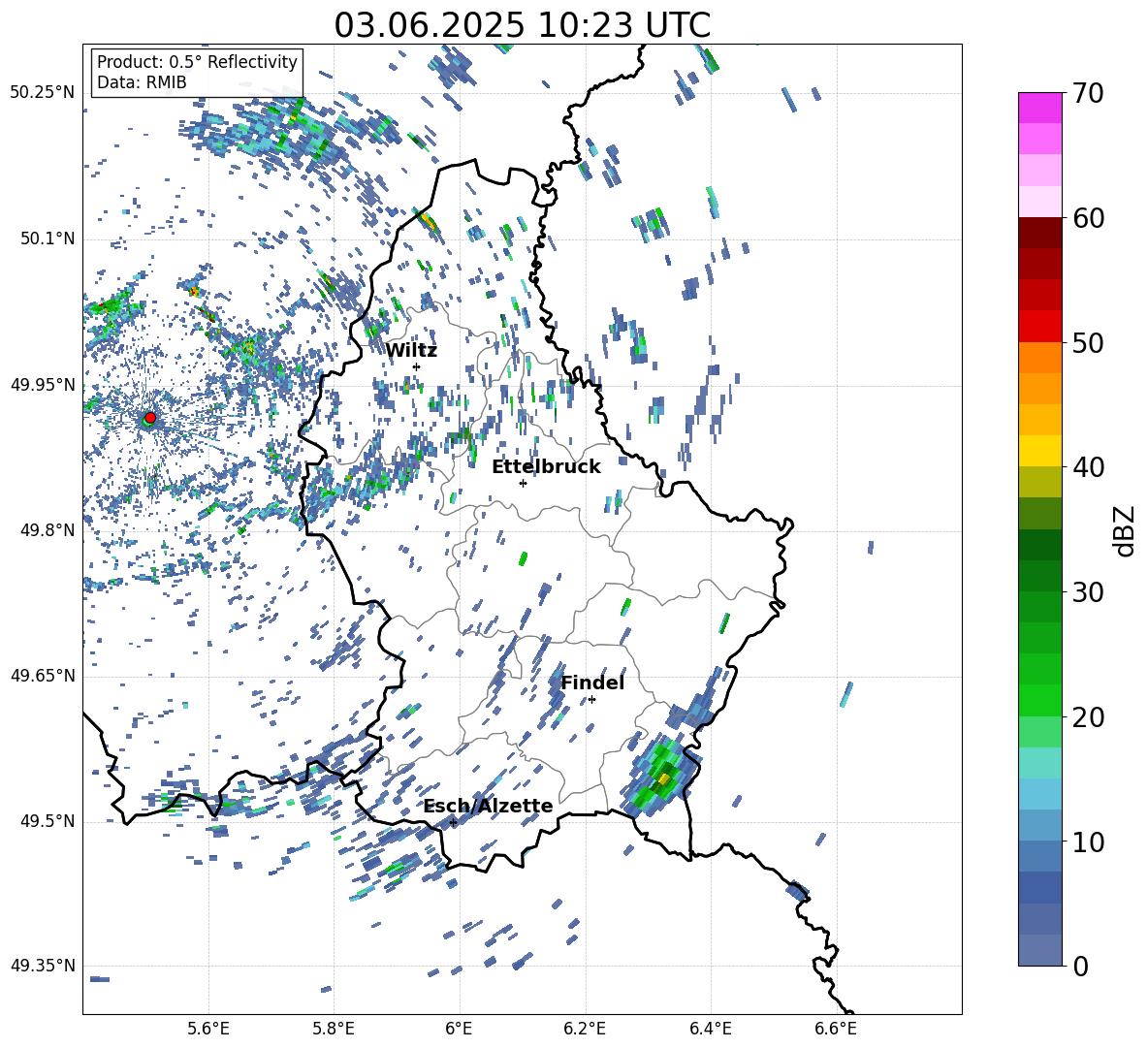Click the Esch/Alzette cross marker
The height and width of the screenshot is (1048, 1148).
(x=453, y=822)
